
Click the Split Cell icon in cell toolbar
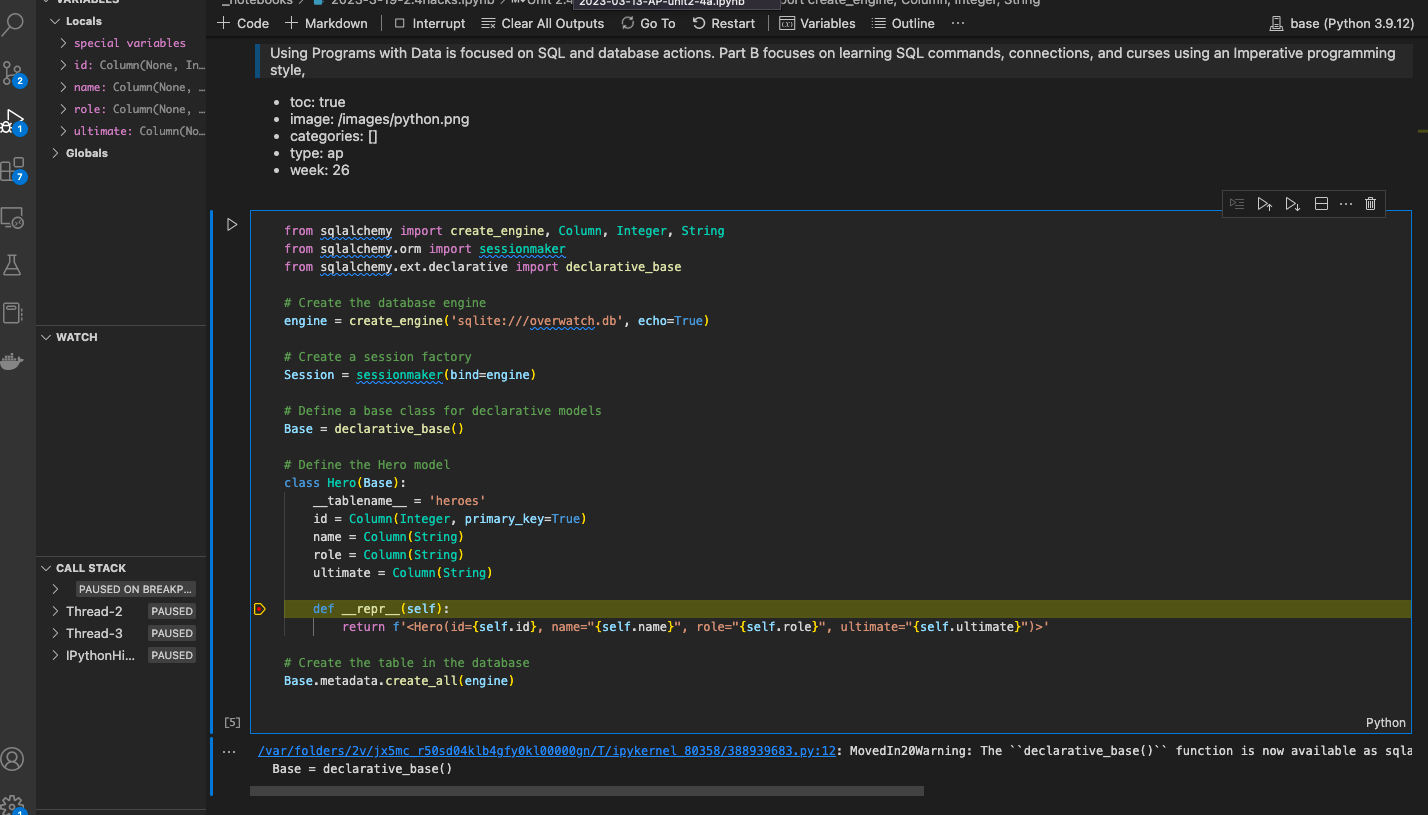tap(1321, 203)
